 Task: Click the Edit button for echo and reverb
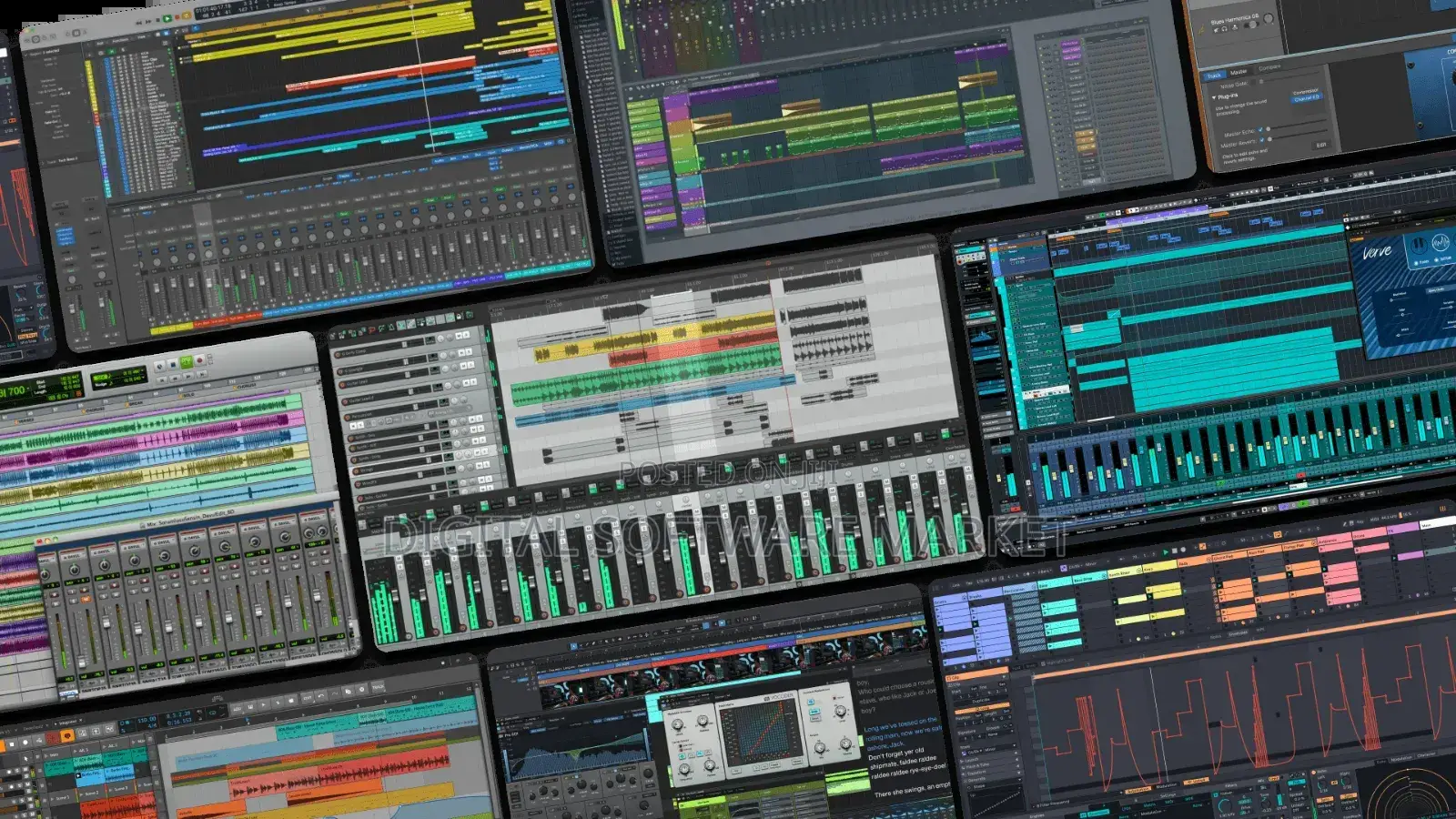(1321, 145)
